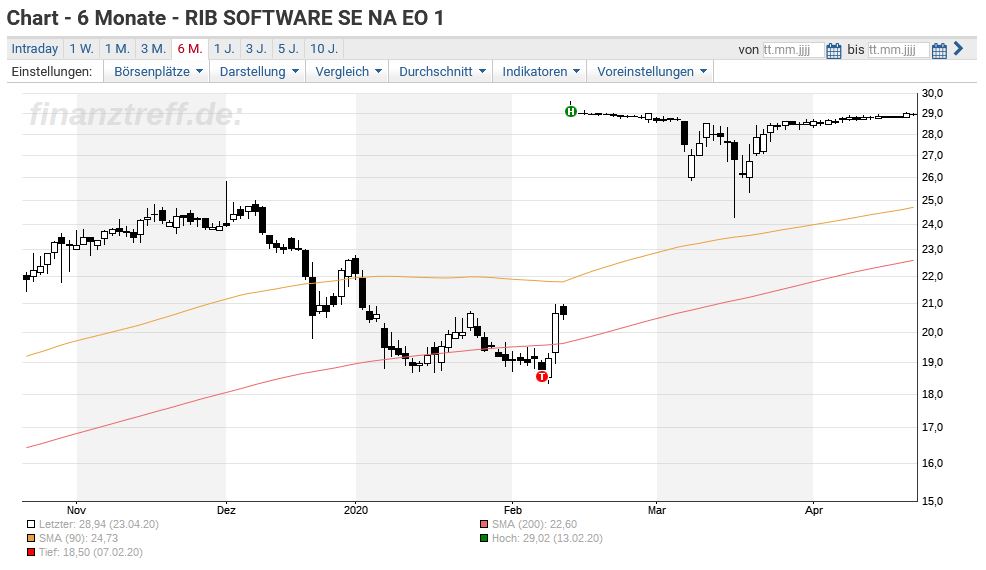
Task: Select the 3 J. time range
Action: pos(256,48)
